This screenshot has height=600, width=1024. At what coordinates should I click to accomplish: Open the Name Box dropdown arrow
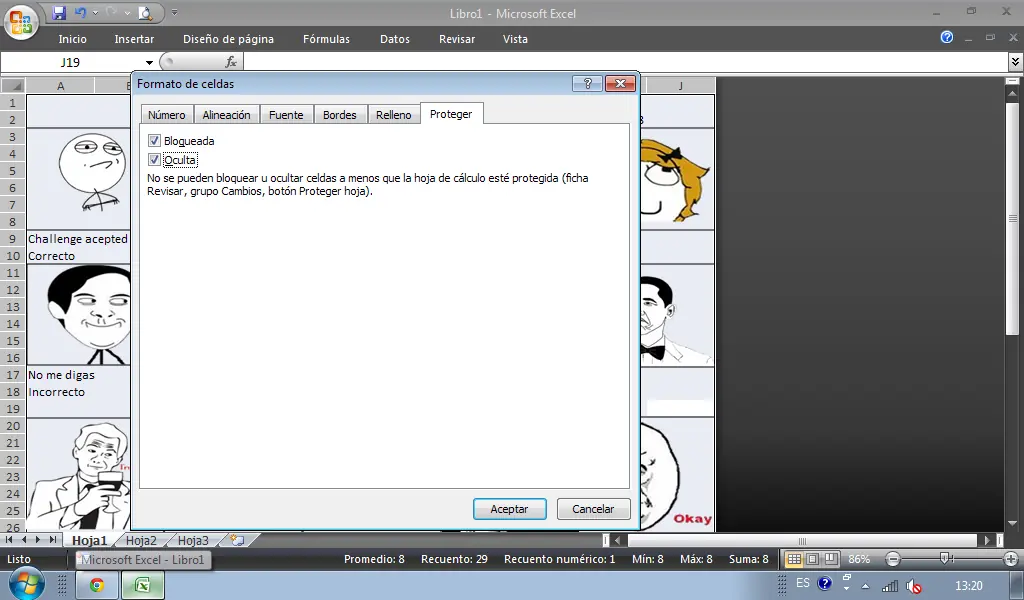coord(149,63)
